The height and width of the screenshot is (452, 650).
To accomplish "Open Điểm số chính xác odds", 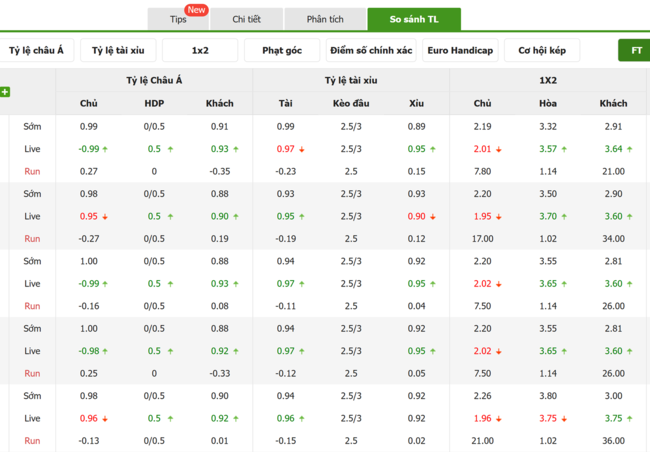I will tap(371, 50).
